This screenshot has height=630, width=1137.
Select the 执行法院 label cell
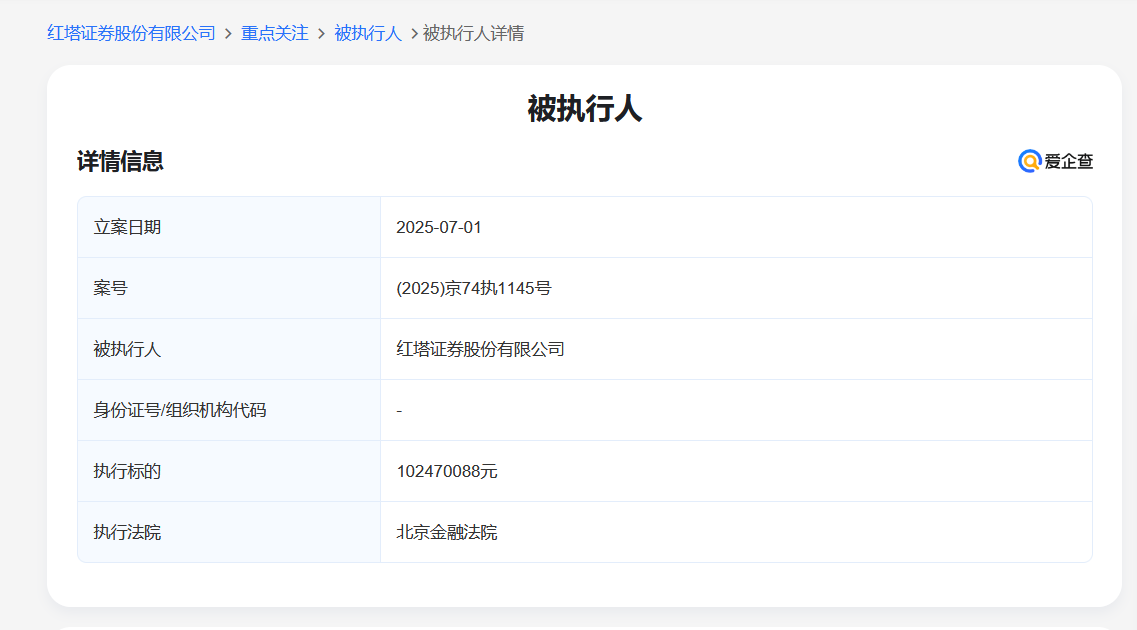[229, 531]
